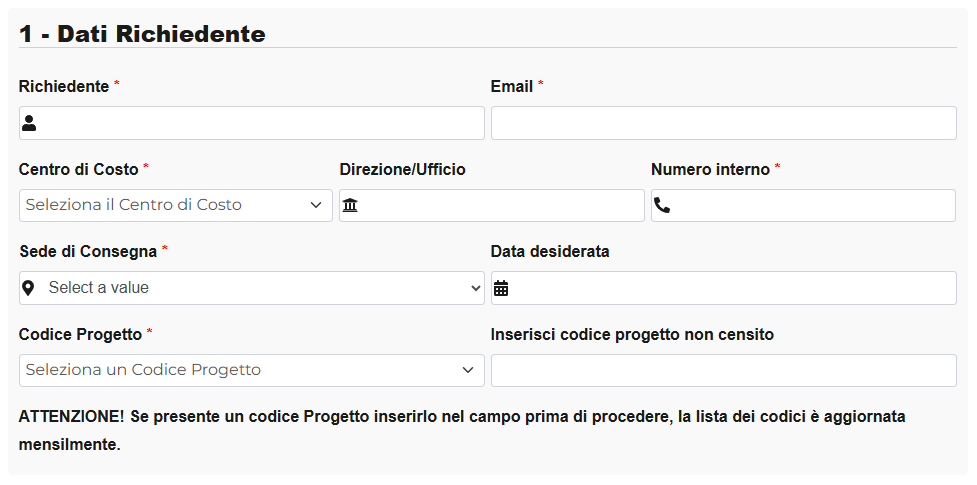The image size is (977, 485).
Task: Click the 'Email' field label
Action: pos(512,87)
